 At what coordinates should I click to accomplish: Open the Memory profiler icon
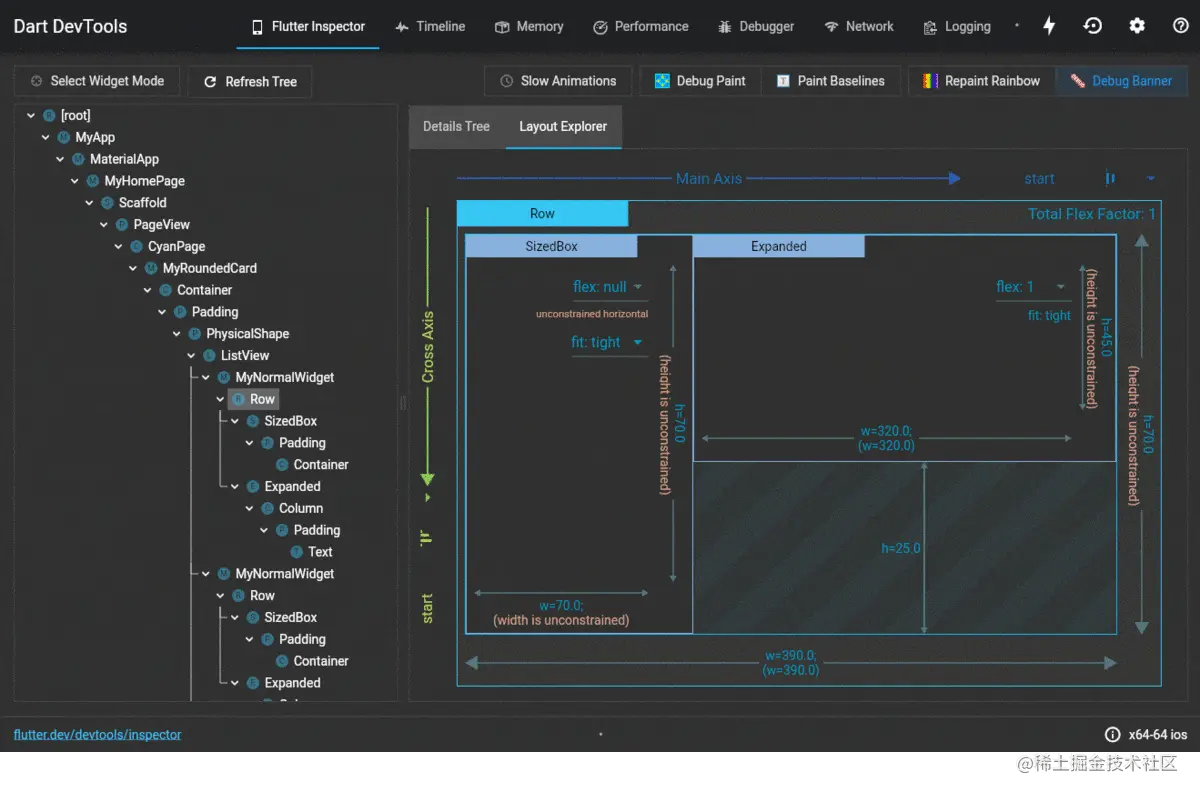pos(502,26)
